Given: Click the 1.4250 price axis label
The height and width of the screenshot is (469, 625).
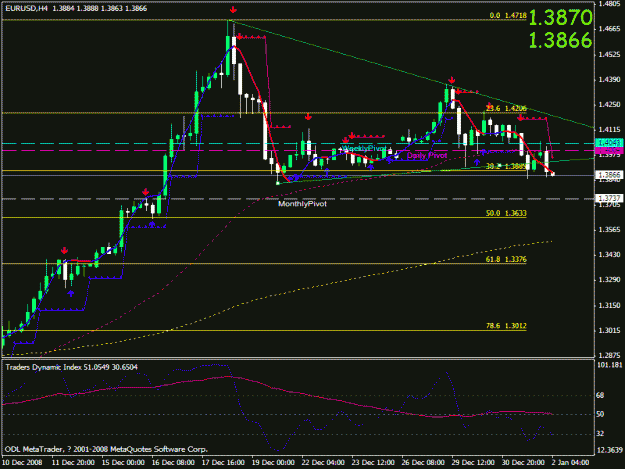Looking at the screenshot, I should [x=610, y=105].
